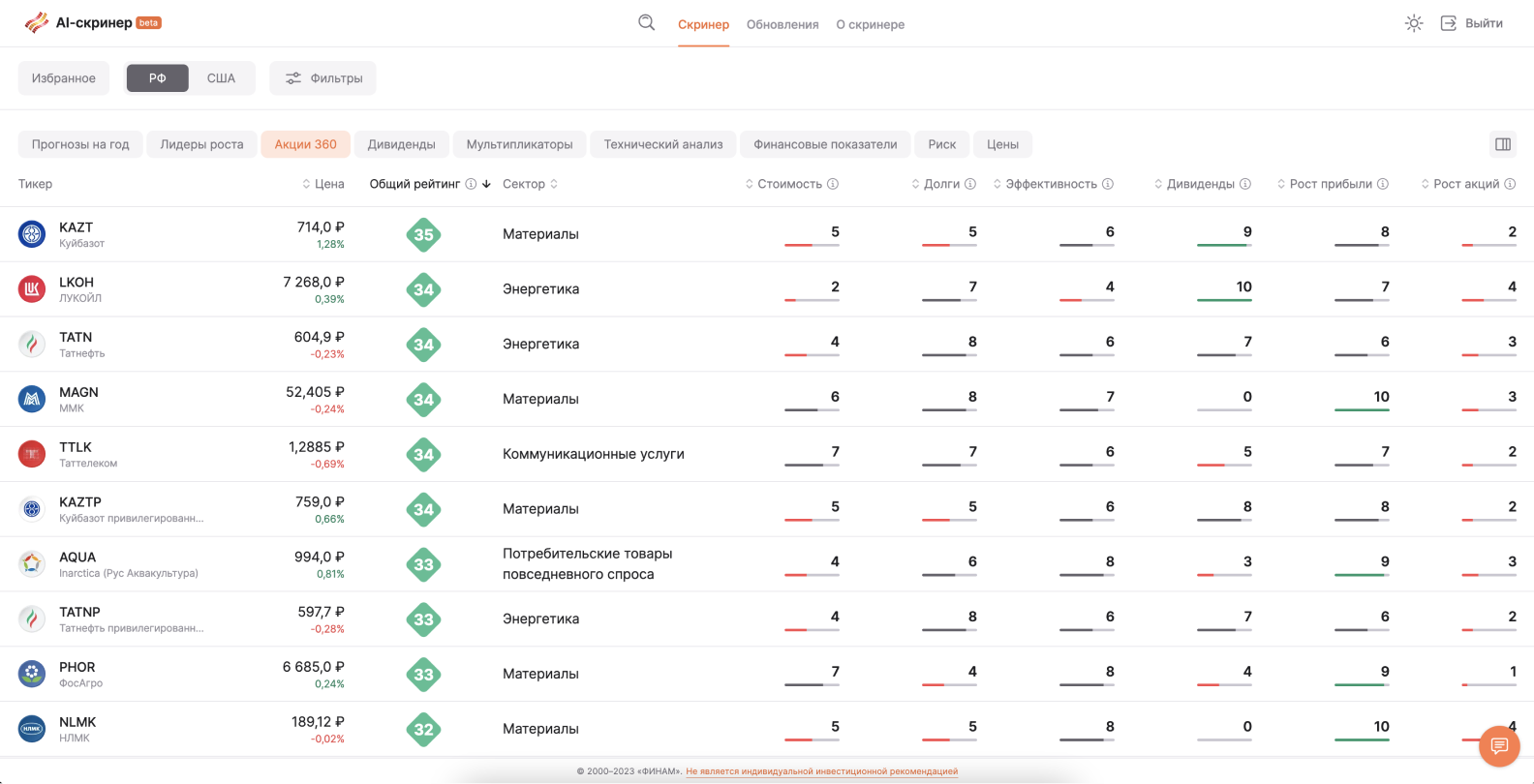Viewport: 1534px width, 784px height.
Task: Click the KAZTP company logo
Action: pos(32,509)
